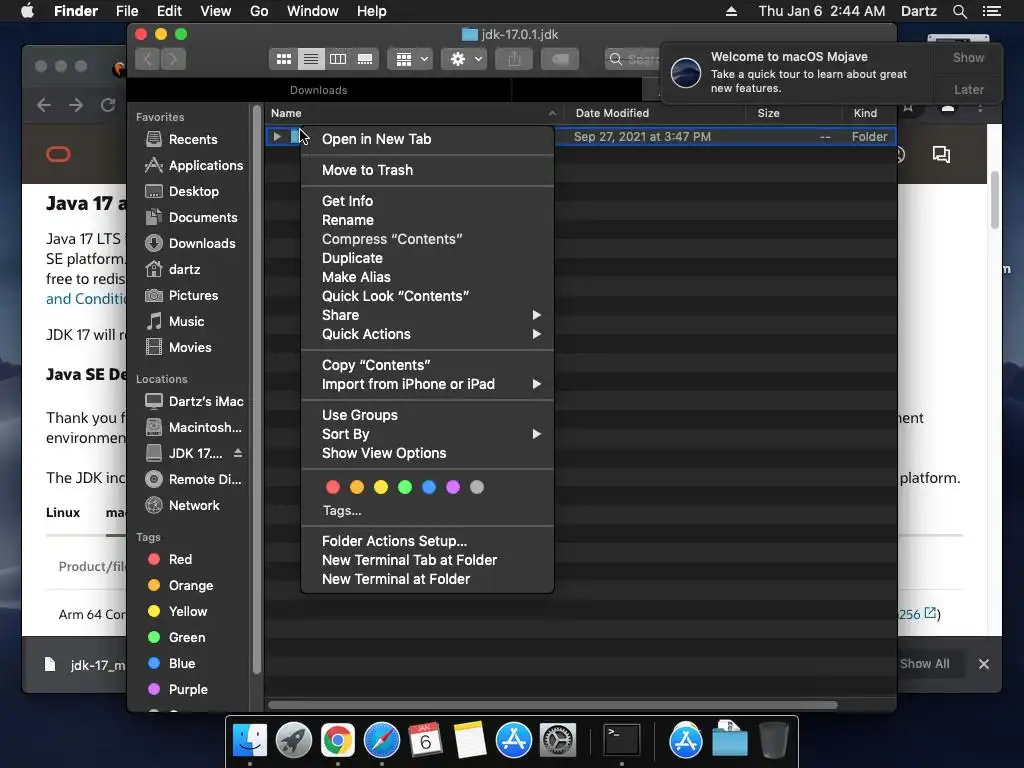Apply the red tag color
1024x768 pixels.
tap(333, 487)
